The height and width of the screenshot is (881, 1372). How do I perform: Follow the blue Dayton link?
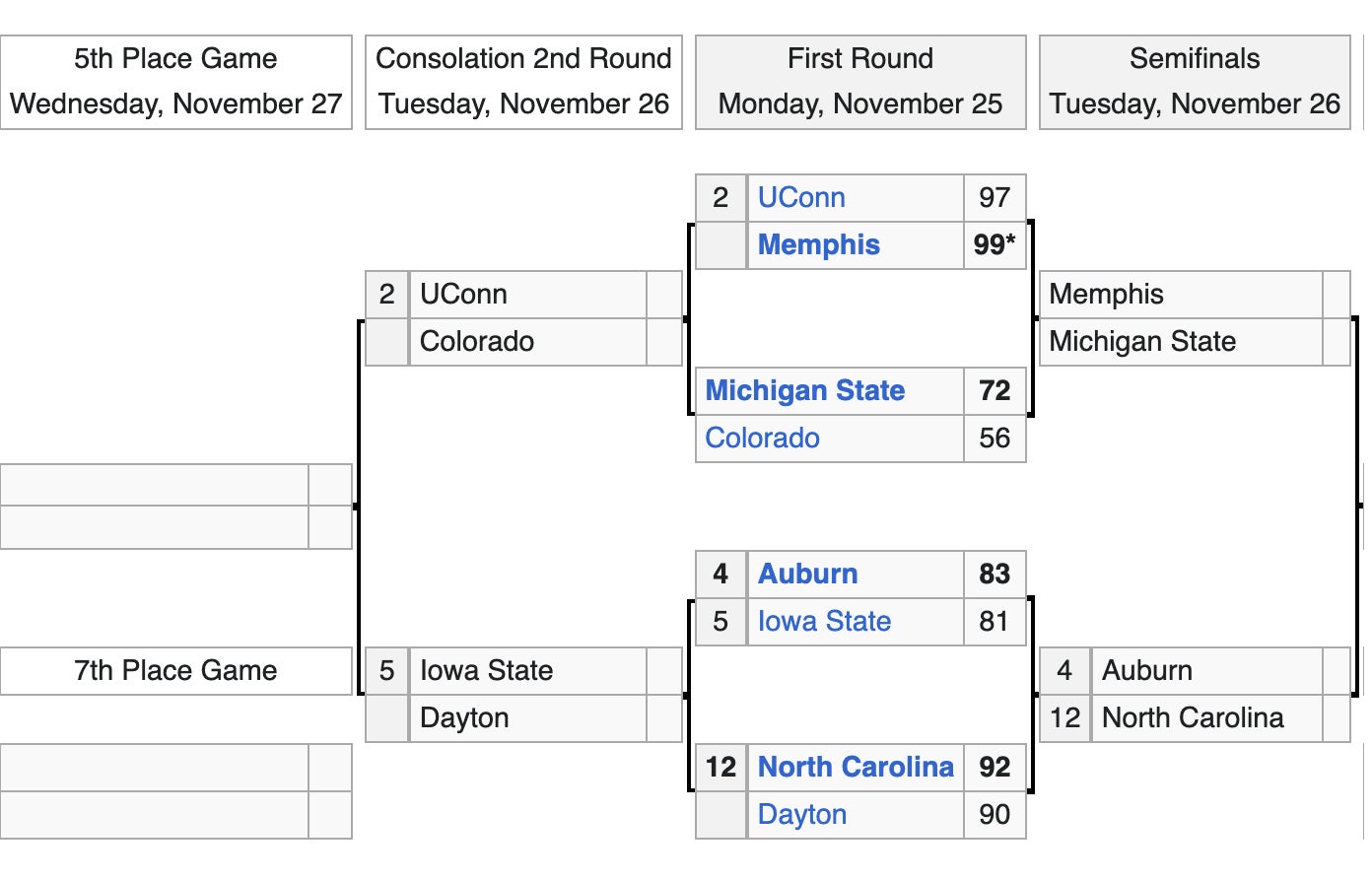coord(801,815)
